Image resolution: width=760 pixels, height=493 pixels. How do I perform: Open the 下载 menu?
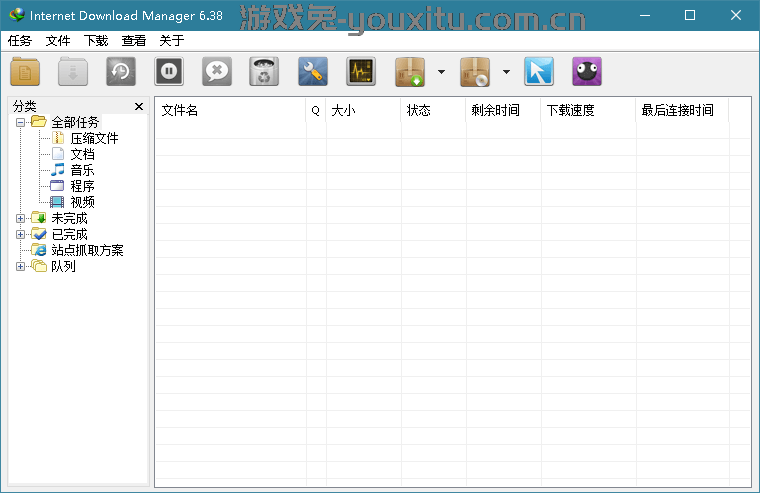coord(96,41)
